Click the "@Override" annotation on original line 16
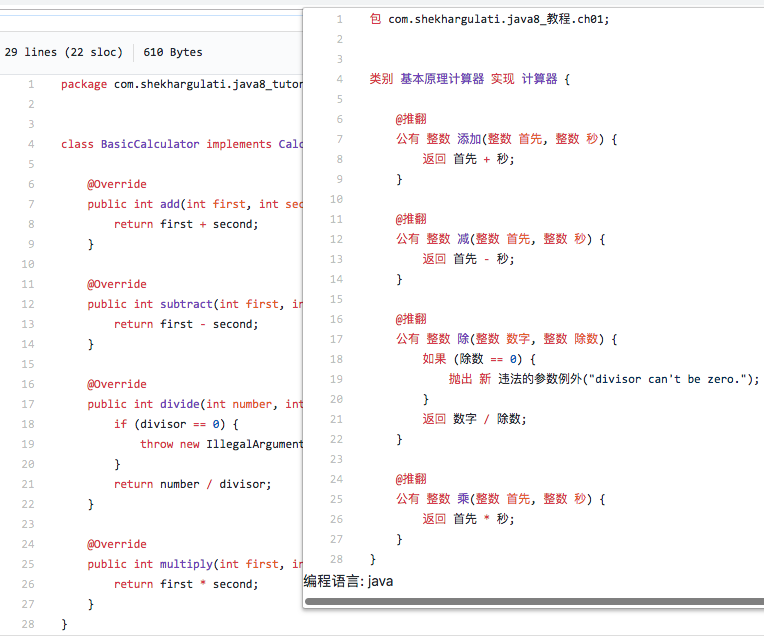This screenshot has width=764, height=638. coord(117,384)
